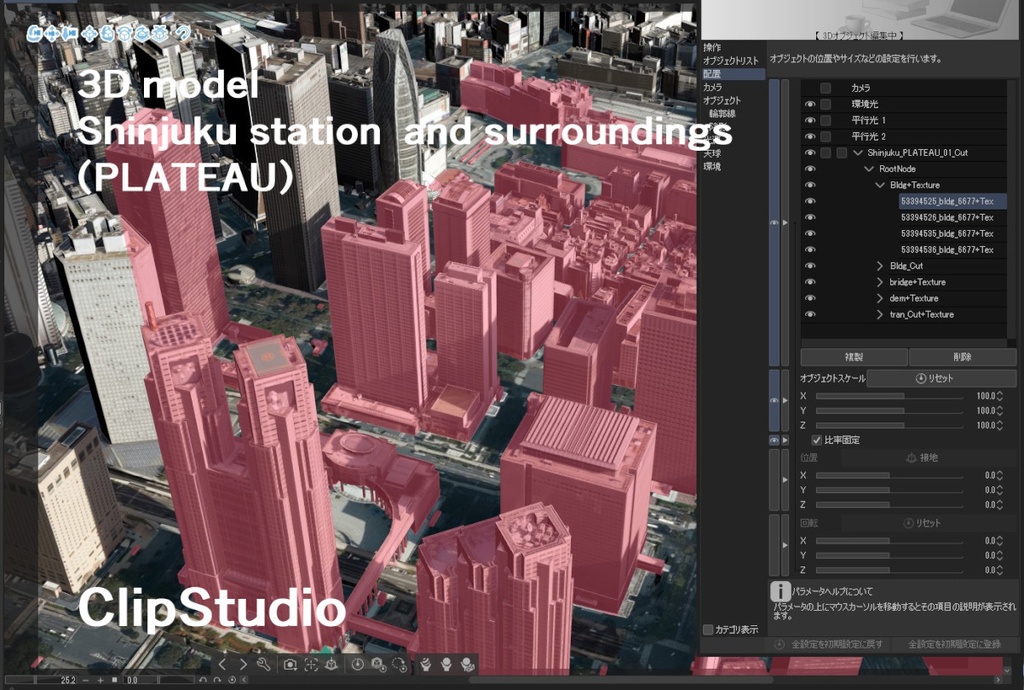
Task: Select the camera pan icon at top left
Action: (53, 32)
